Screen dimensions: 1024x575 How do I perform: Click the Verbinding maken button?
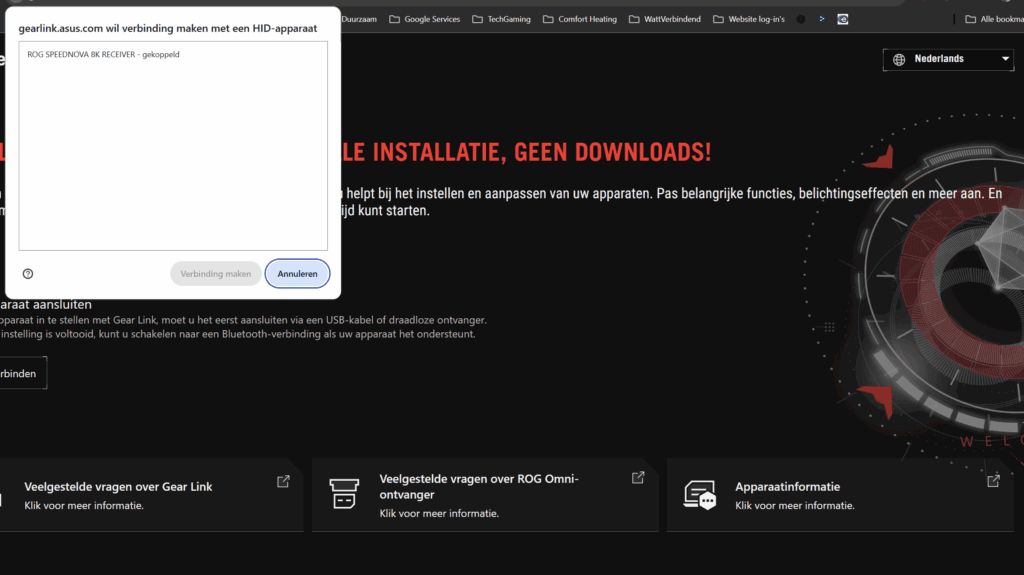[x=216, y=274]
